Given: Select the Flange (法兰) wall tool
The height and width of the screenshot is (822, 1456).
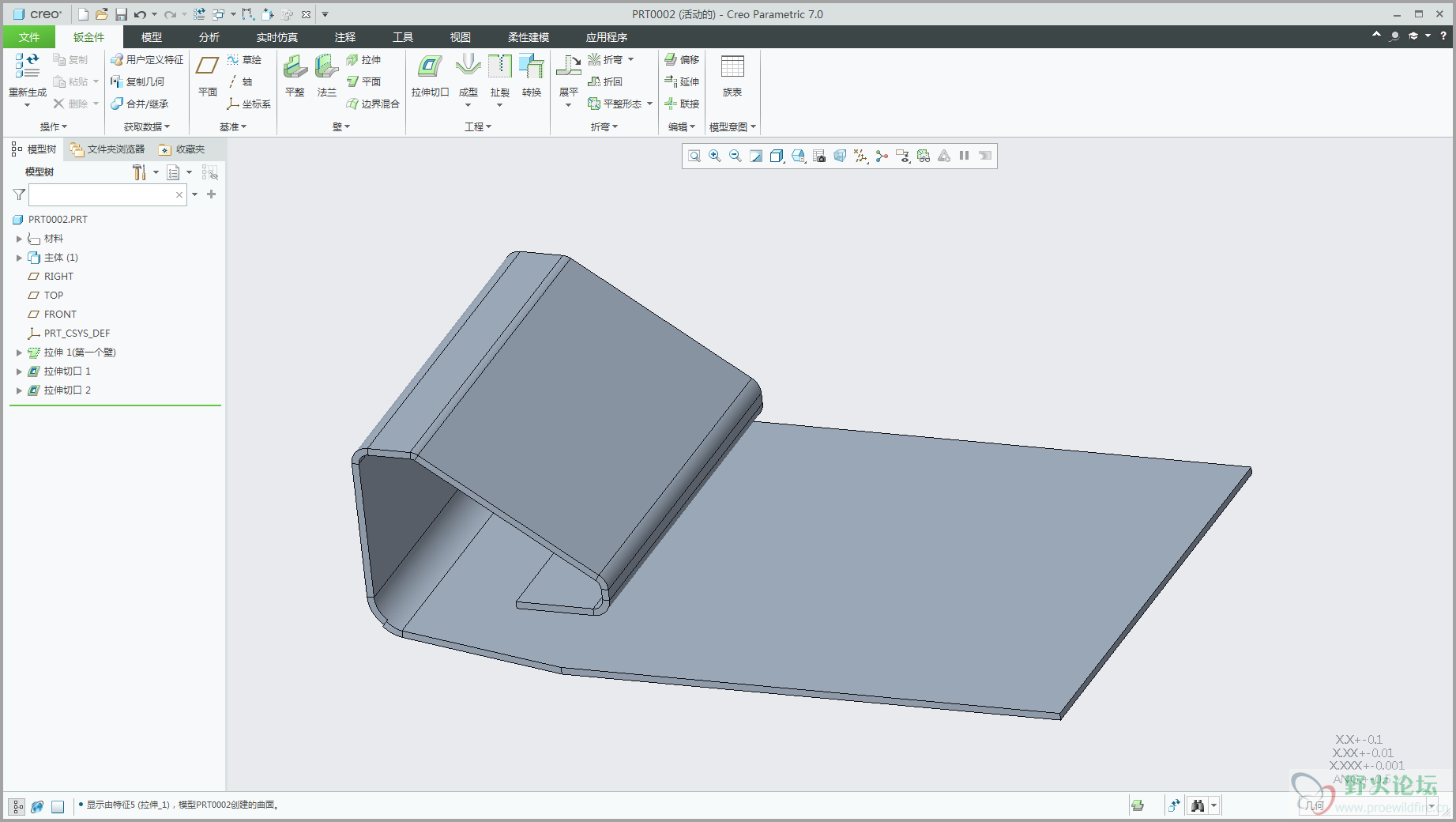Looking at the screenshot, I should pos(326,76).
